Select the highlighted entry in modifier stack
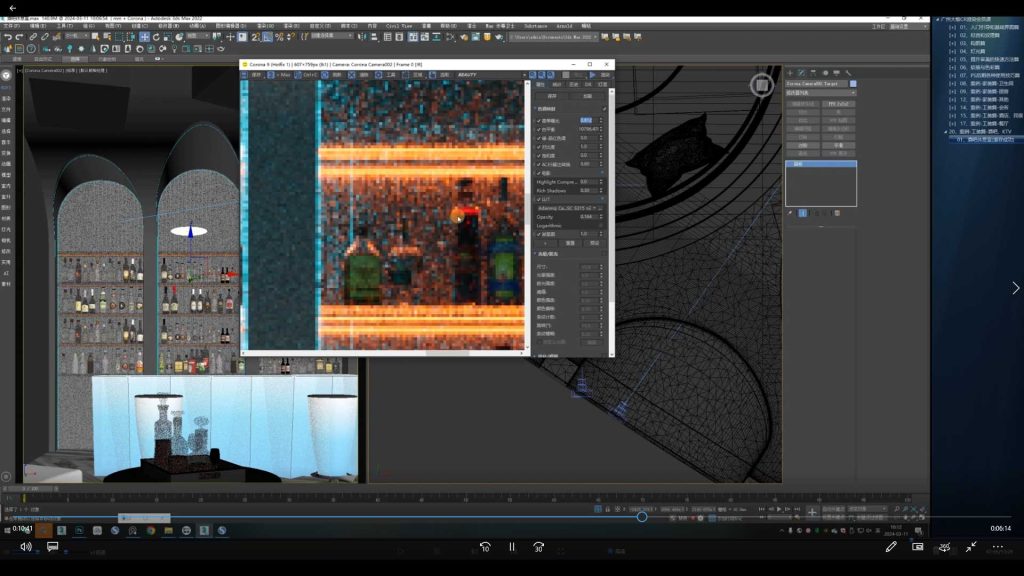The width and height of the screenshot is (1024, 576). pyautogui.click(x=820, y=164)
